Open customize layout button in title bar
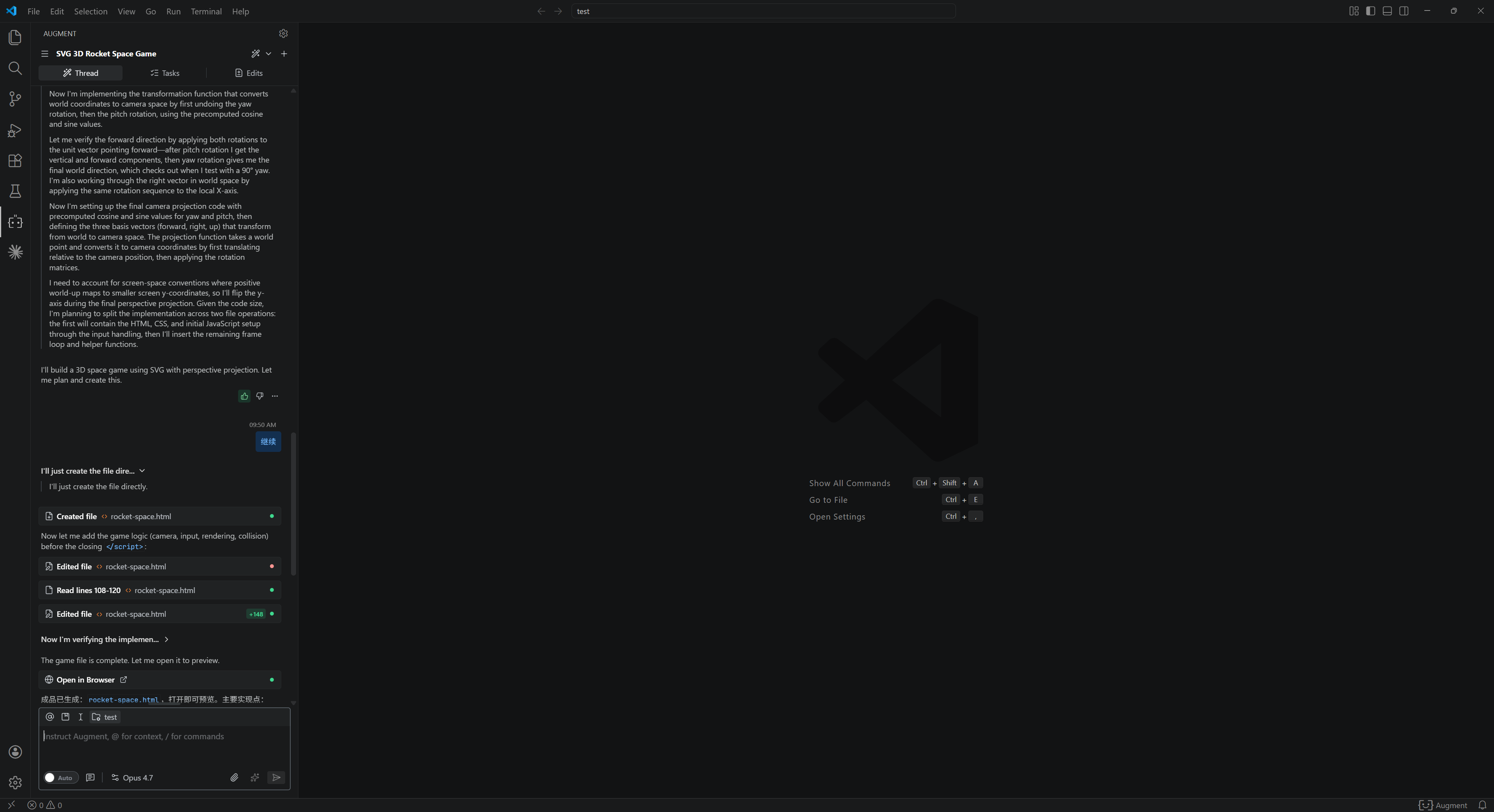 1354,11
